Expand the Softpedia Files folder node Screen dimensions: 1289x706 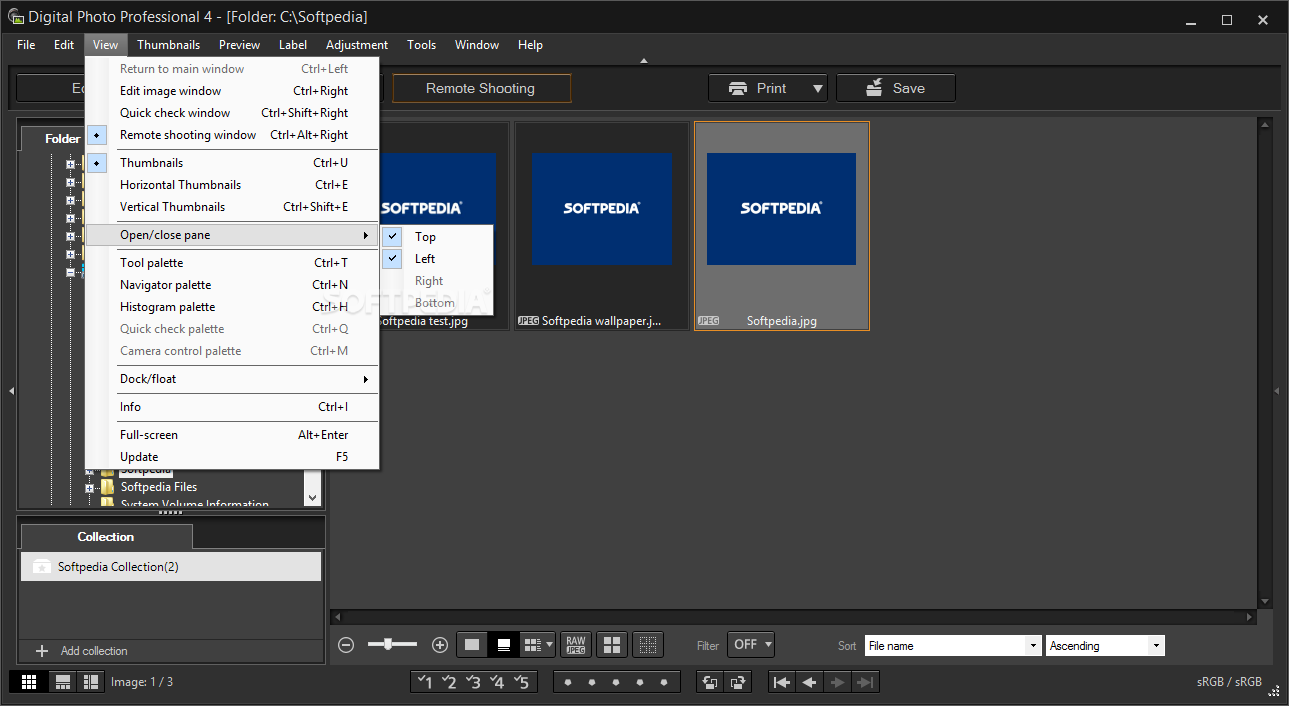coord(89,488)
